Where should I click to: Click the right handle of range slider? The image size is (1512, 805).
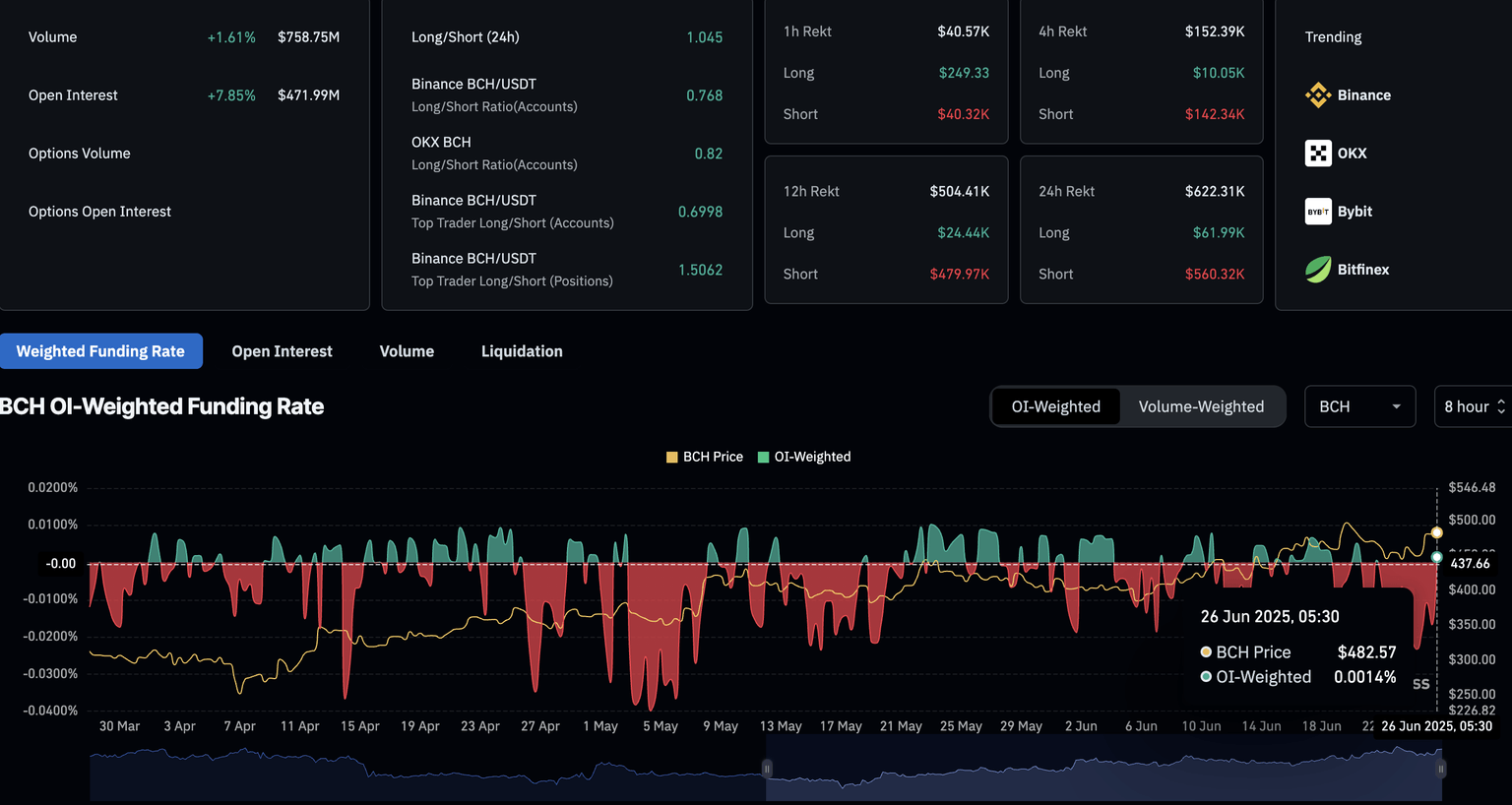[x=1440, y=769]
